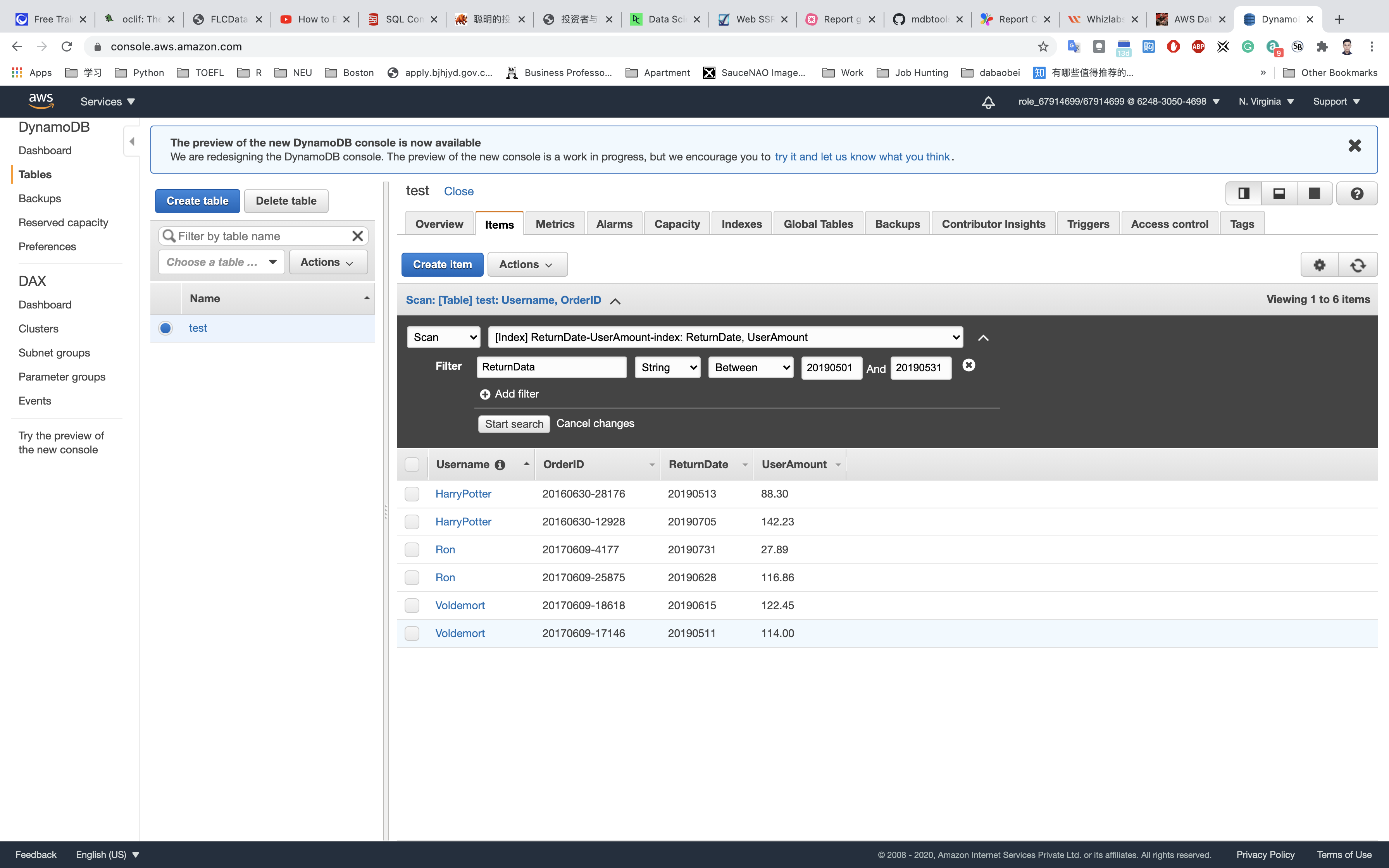Refresh the items list
Screen dimensions: 1389x868
click(1358, 265)
